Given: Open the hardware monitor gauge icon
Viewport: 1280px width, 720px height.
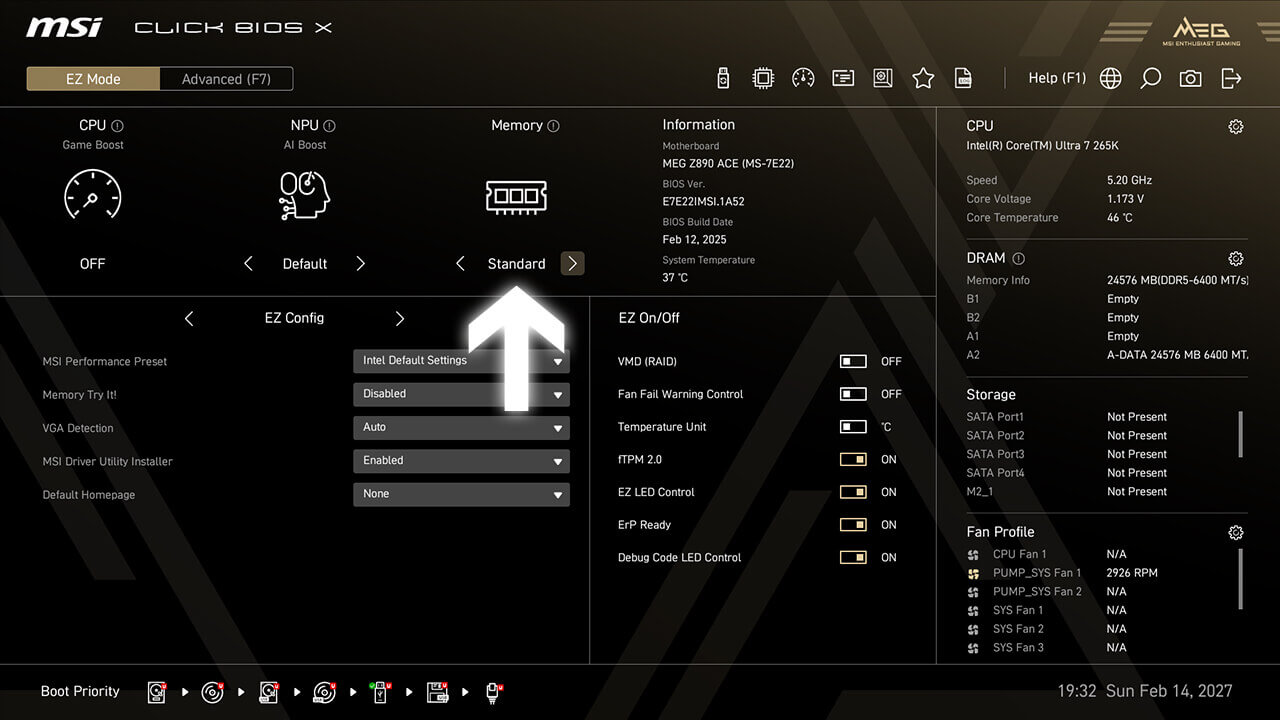Looking at the screenshot, I should pyautogui.click(x=803, y=78).
